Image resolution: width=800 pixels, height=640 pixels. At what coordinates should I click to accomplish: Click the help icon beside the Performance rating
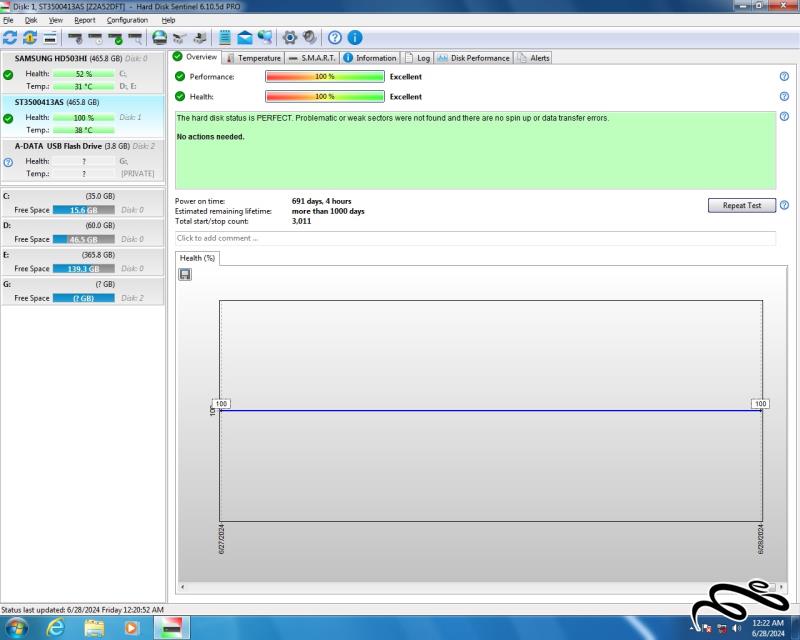coord(784,77)
